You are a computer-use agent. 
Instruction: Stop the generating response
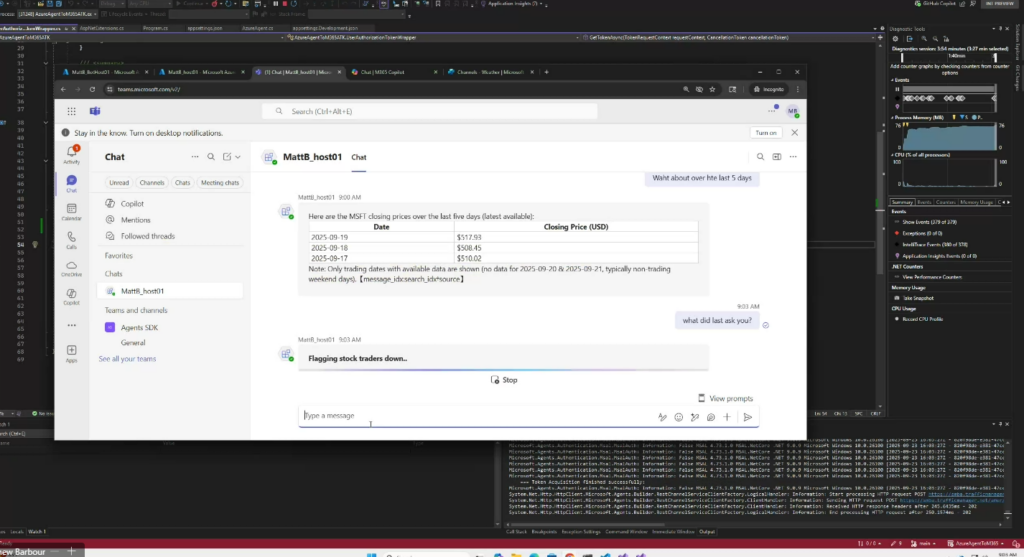504,380
